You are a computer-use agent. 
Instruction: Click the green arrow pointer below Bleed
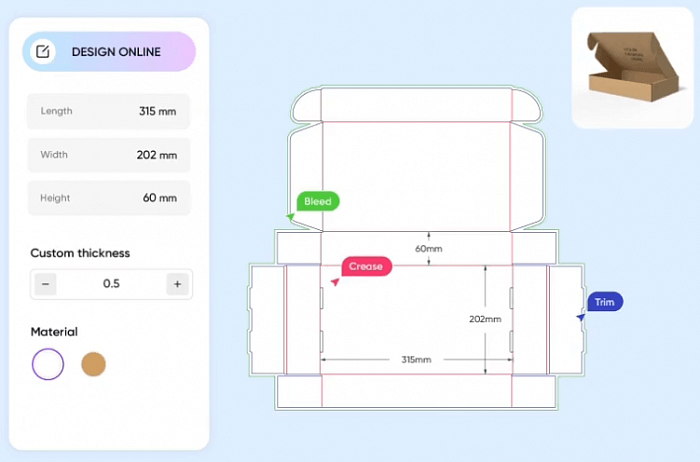[290, 217]
